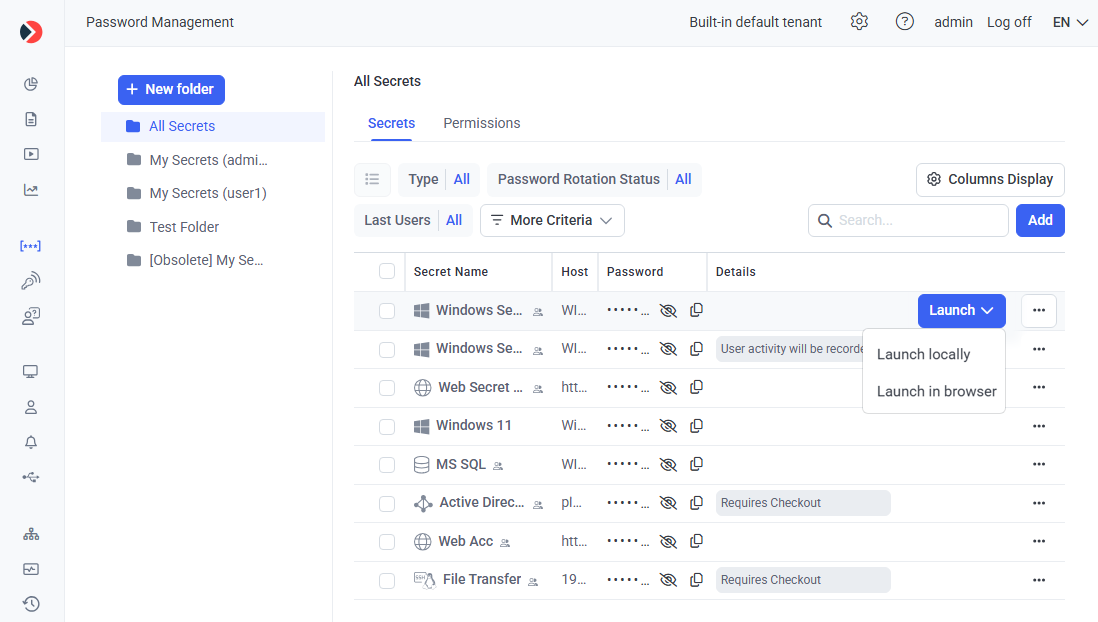Screen dimensions: 1098x622
Task: Open the analytics line chart sidebar icon
Action: click(31, 190)
